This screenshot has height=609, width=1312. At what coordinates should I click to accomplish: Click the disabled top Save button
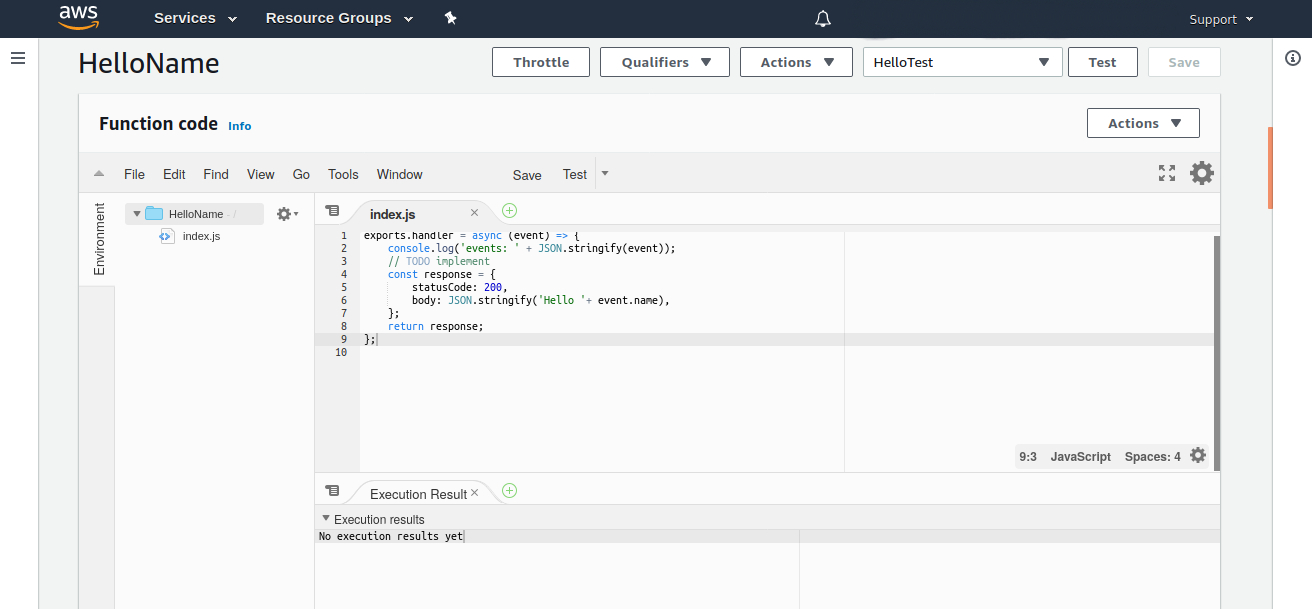click(1184, 62)
